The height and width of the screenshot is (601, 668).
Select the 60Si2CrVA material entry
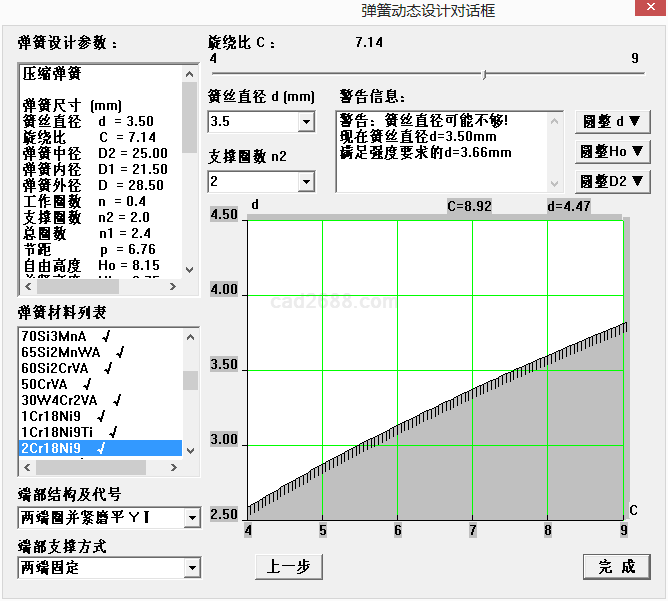(60, 368)
